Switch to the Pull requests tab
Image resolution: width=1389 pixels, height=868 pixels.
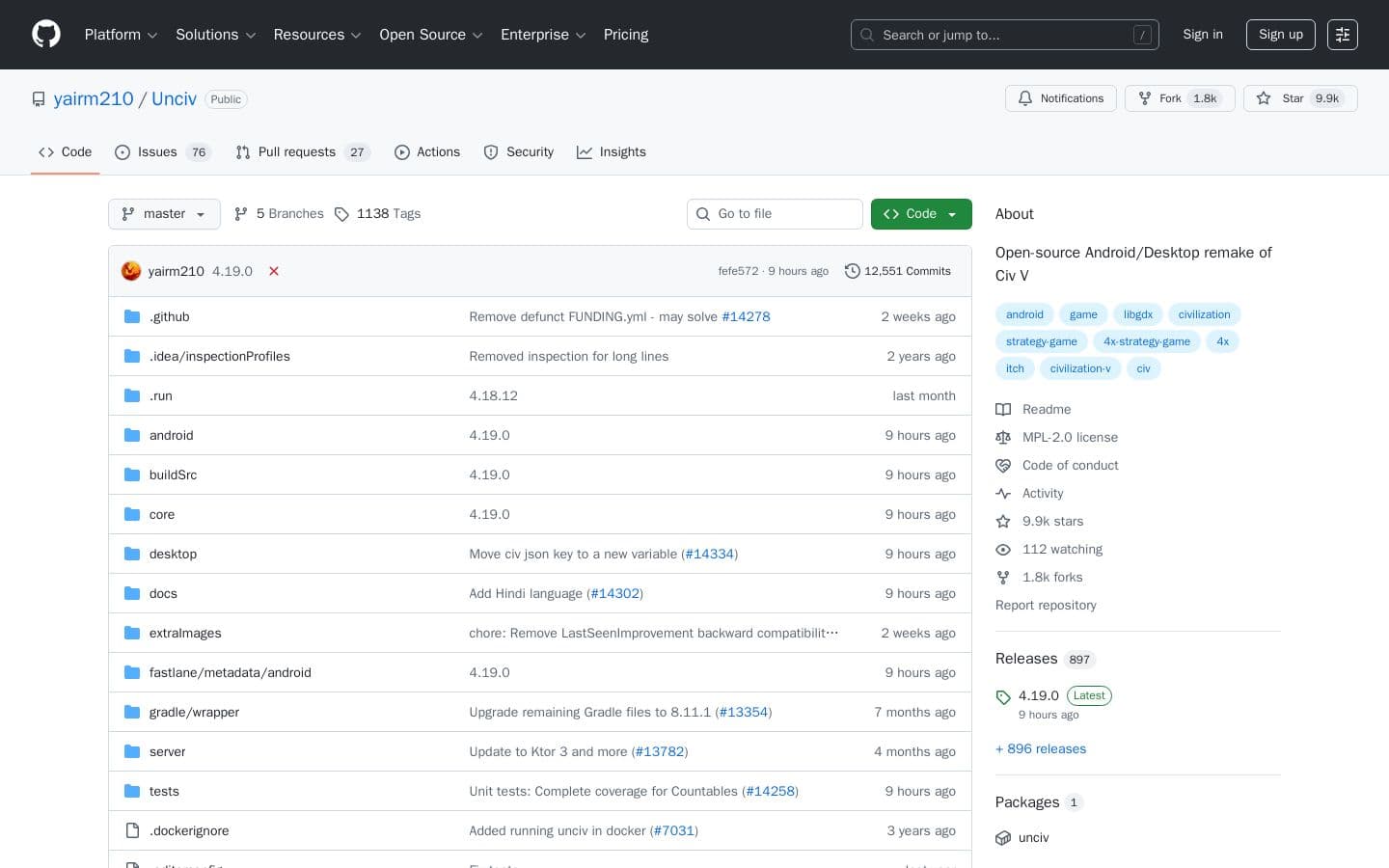[x=301, y=152]
